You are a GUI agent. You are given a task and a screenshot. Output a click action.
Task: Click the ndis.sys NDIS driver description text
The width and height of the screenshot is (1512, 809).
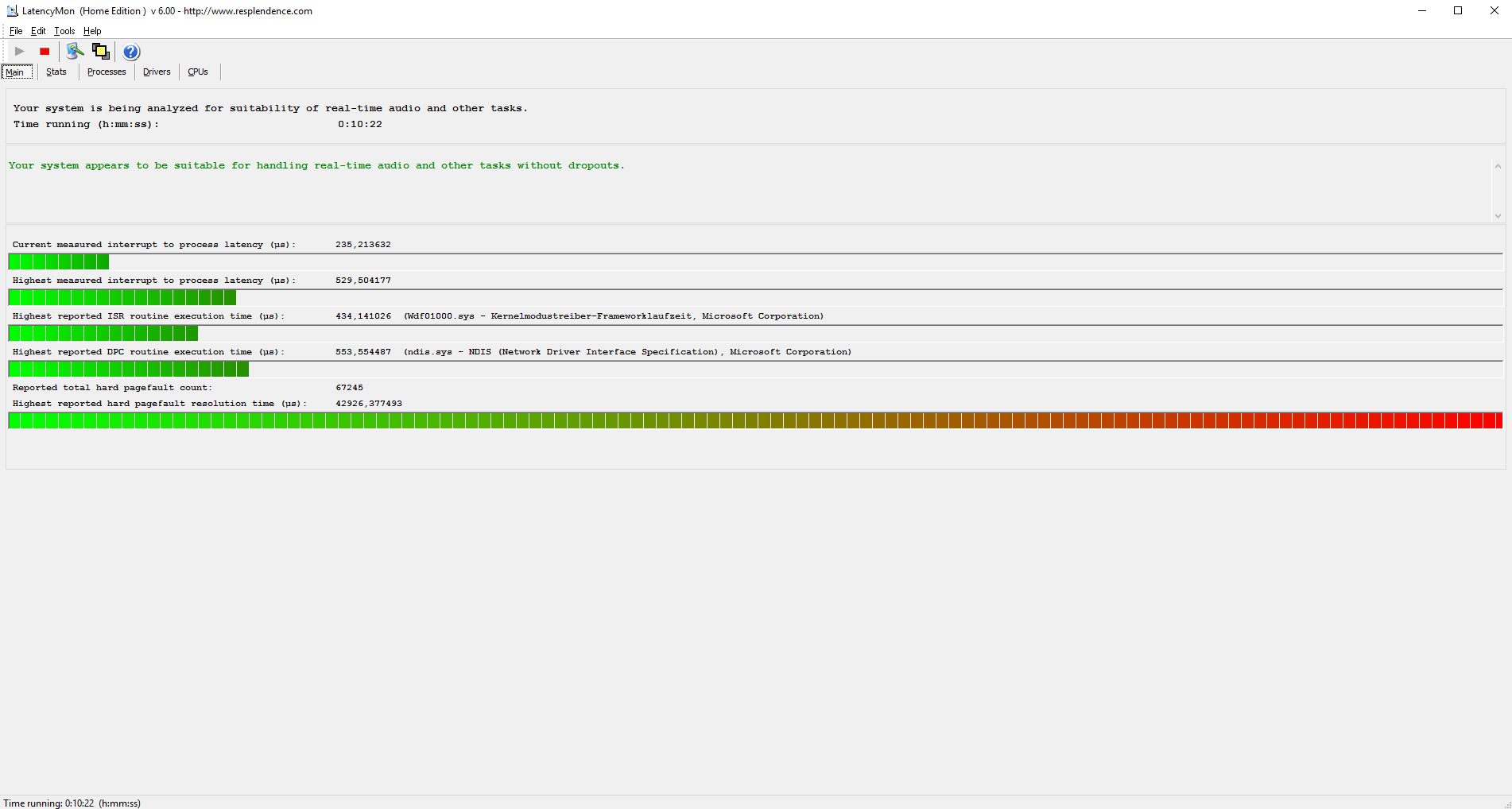[627, 352]
